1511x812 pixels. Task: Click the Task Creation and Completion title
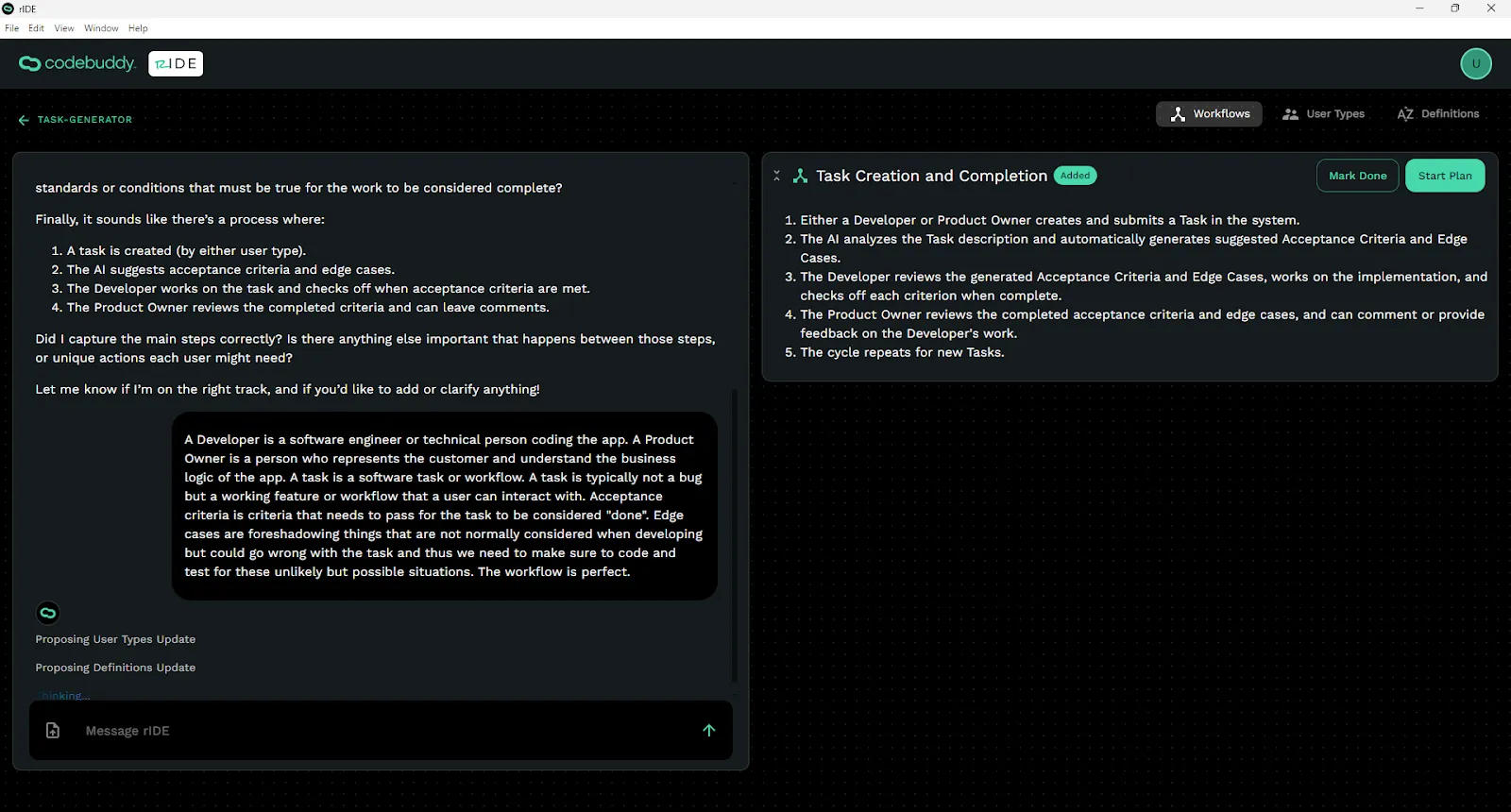coord(931,176)
